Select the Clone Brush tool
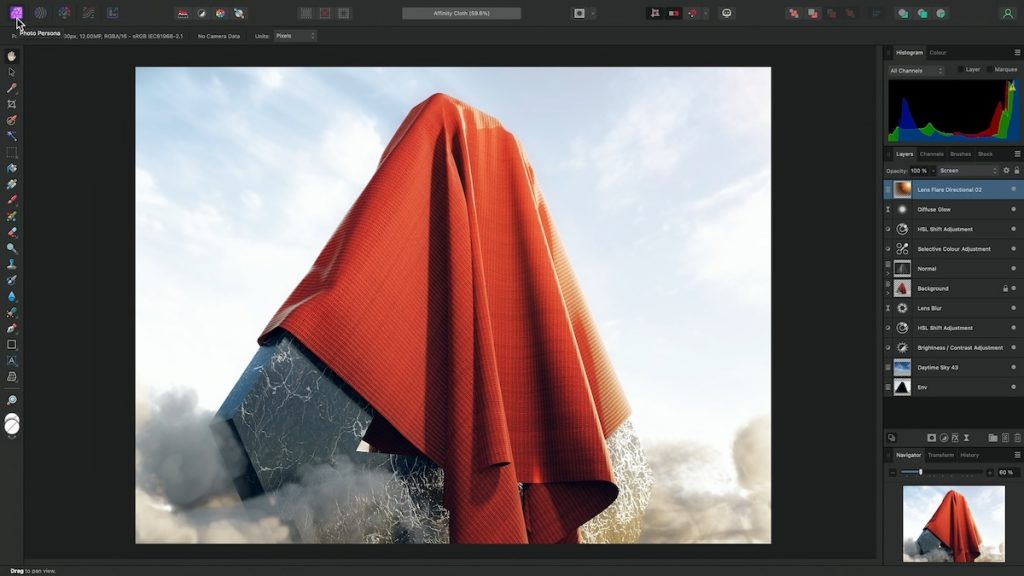 pos(12,264)
